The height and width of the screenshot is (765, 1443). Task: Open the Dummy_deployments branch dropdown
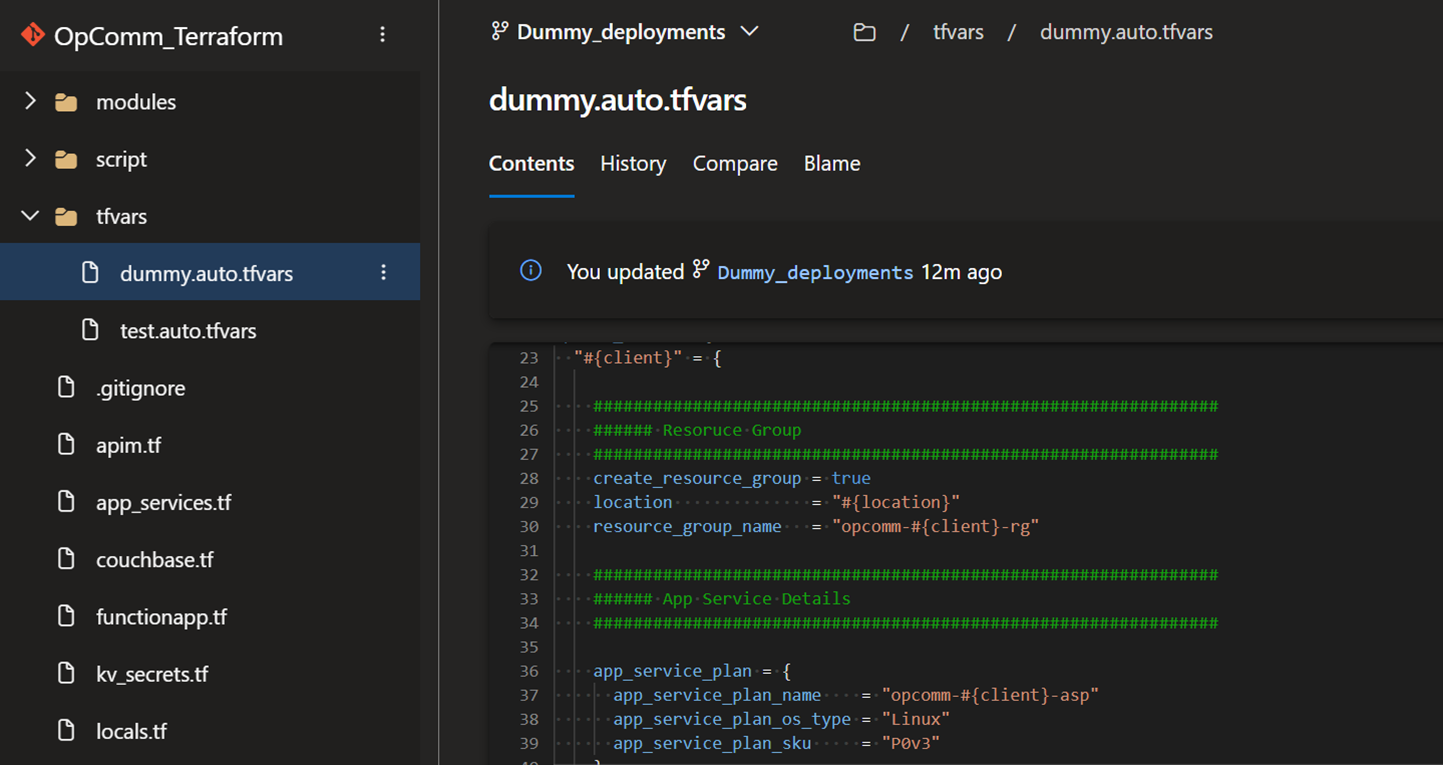click(x=748, y=32)
